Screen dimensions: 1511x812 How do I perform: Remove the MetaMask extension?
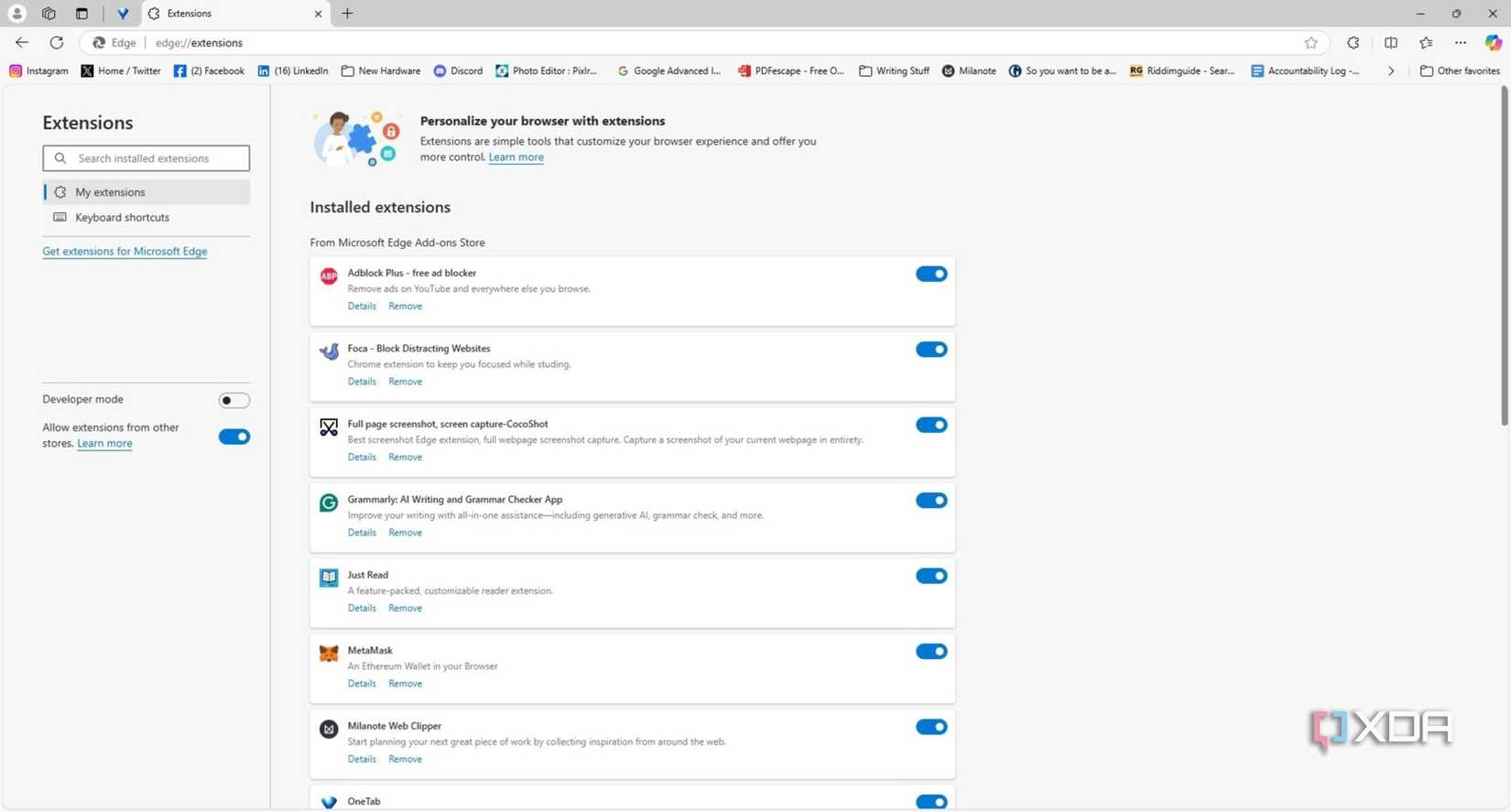pyautogui.click(x=405, y=684)
